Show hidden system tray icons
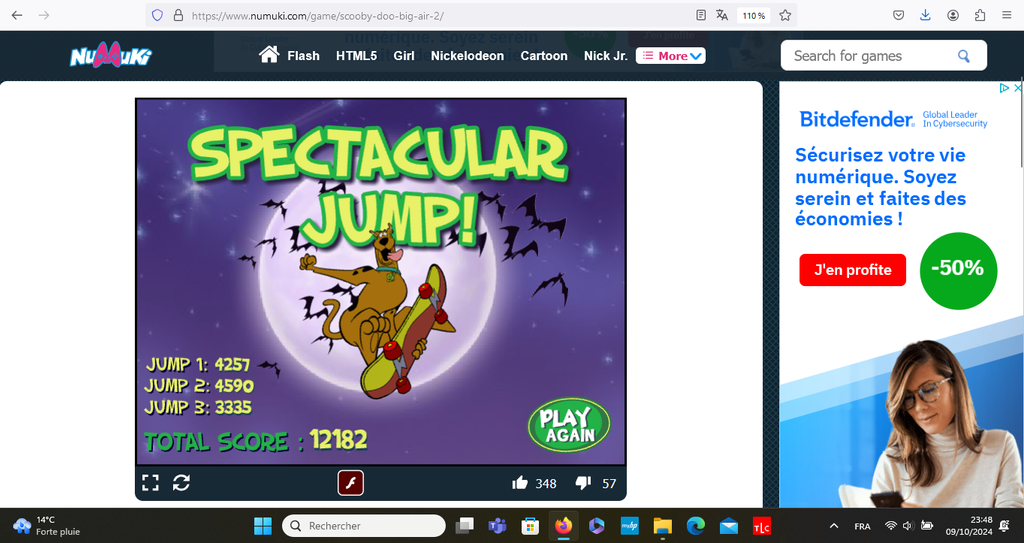 (x=834, y=526)
